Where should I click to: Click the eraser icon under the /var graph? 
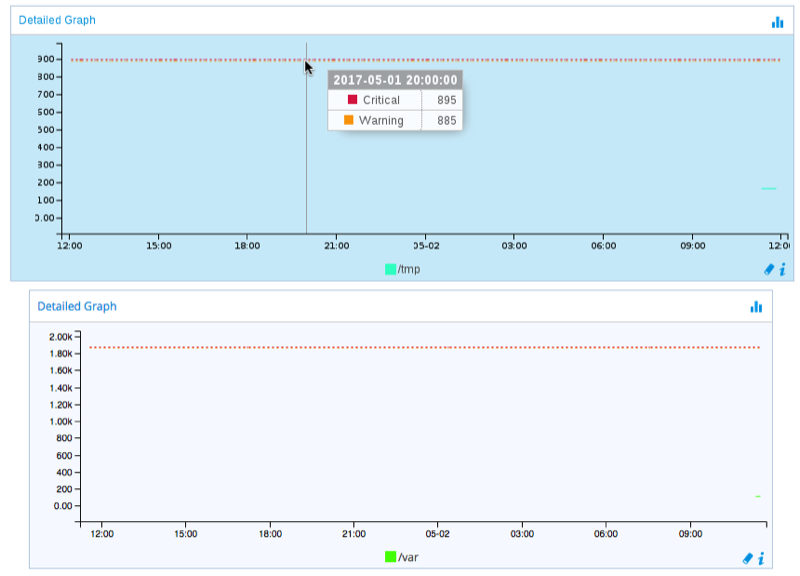(747, 558)
